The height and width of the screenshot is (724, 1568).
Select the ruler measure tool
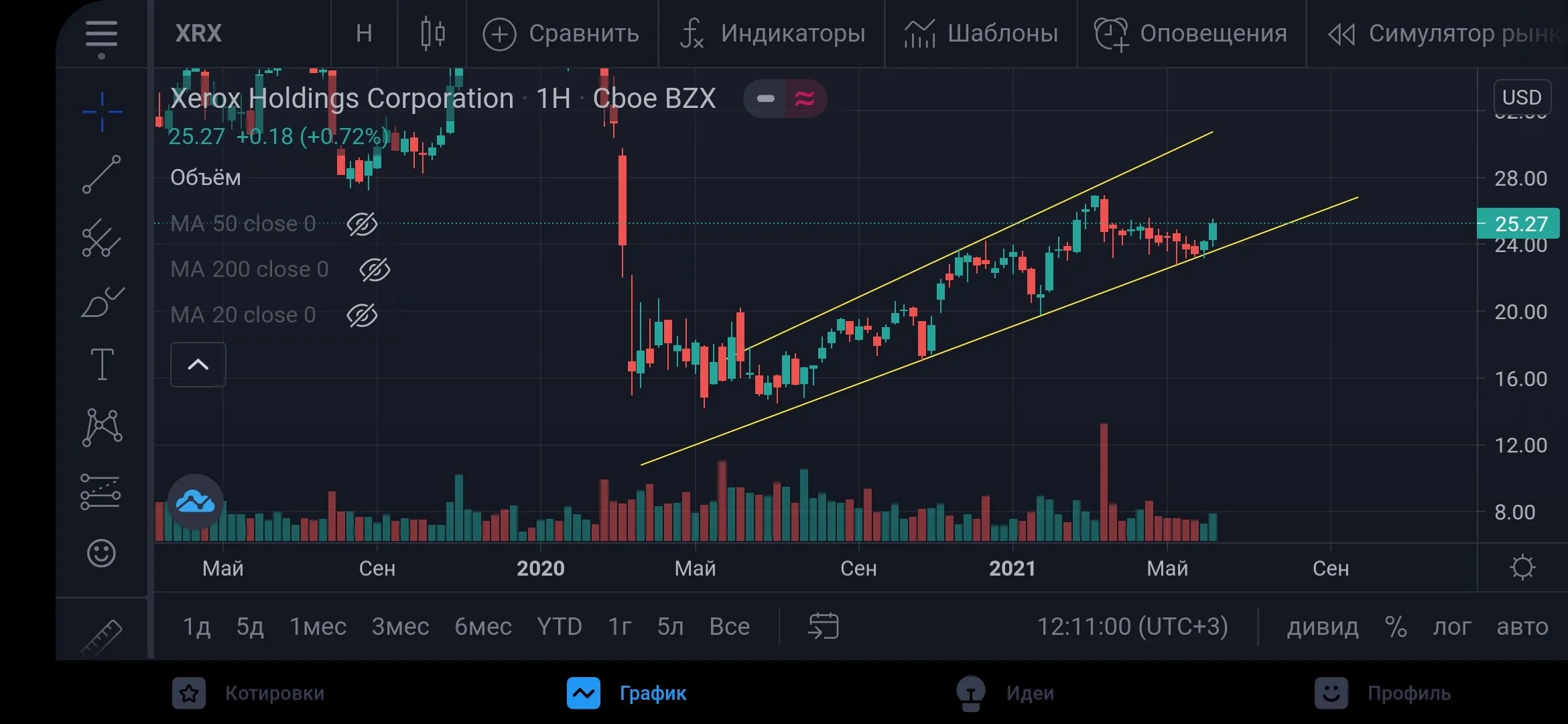(x=102, y=637)
